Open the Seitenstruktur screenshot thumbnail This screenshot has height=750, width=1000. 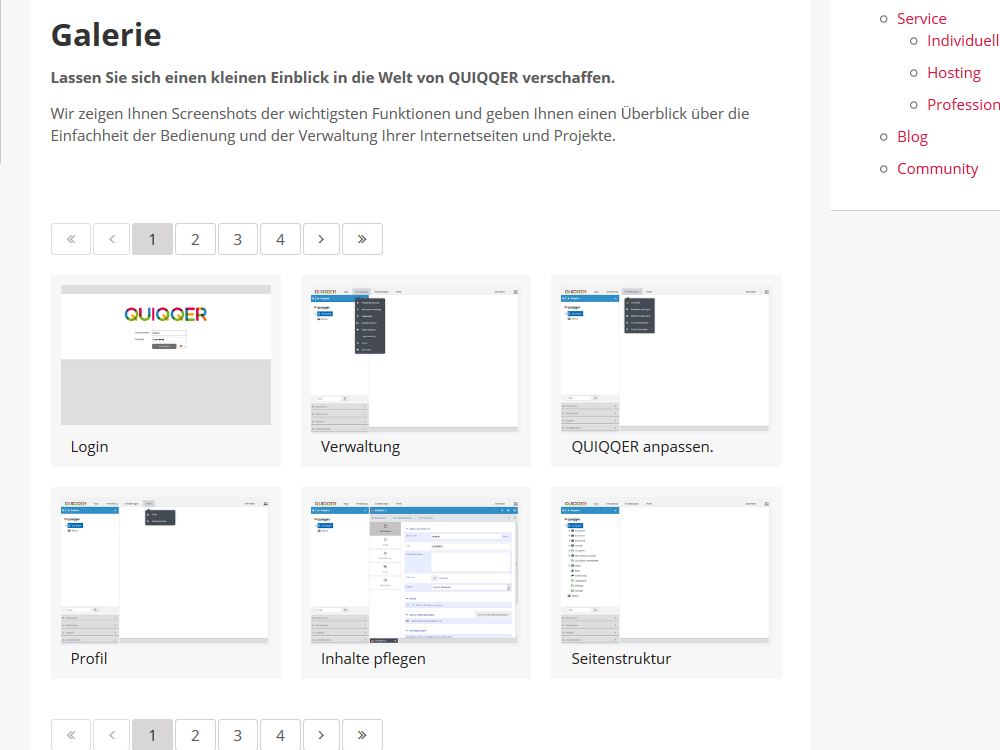(666, 571)
